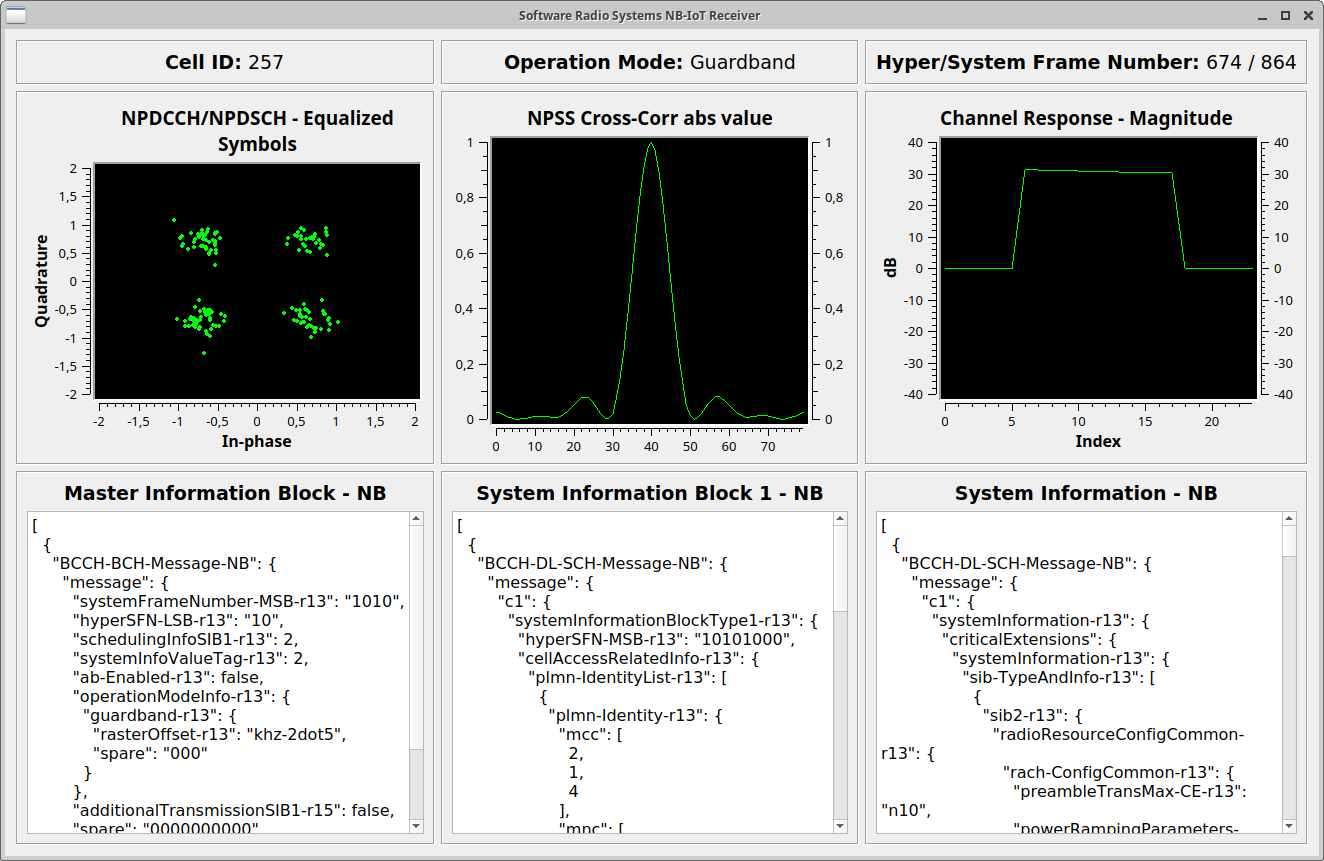Click the "systemInfoValueTag-r13": 2 line
The image size is (1324, 861).
(x=190, y=658)
